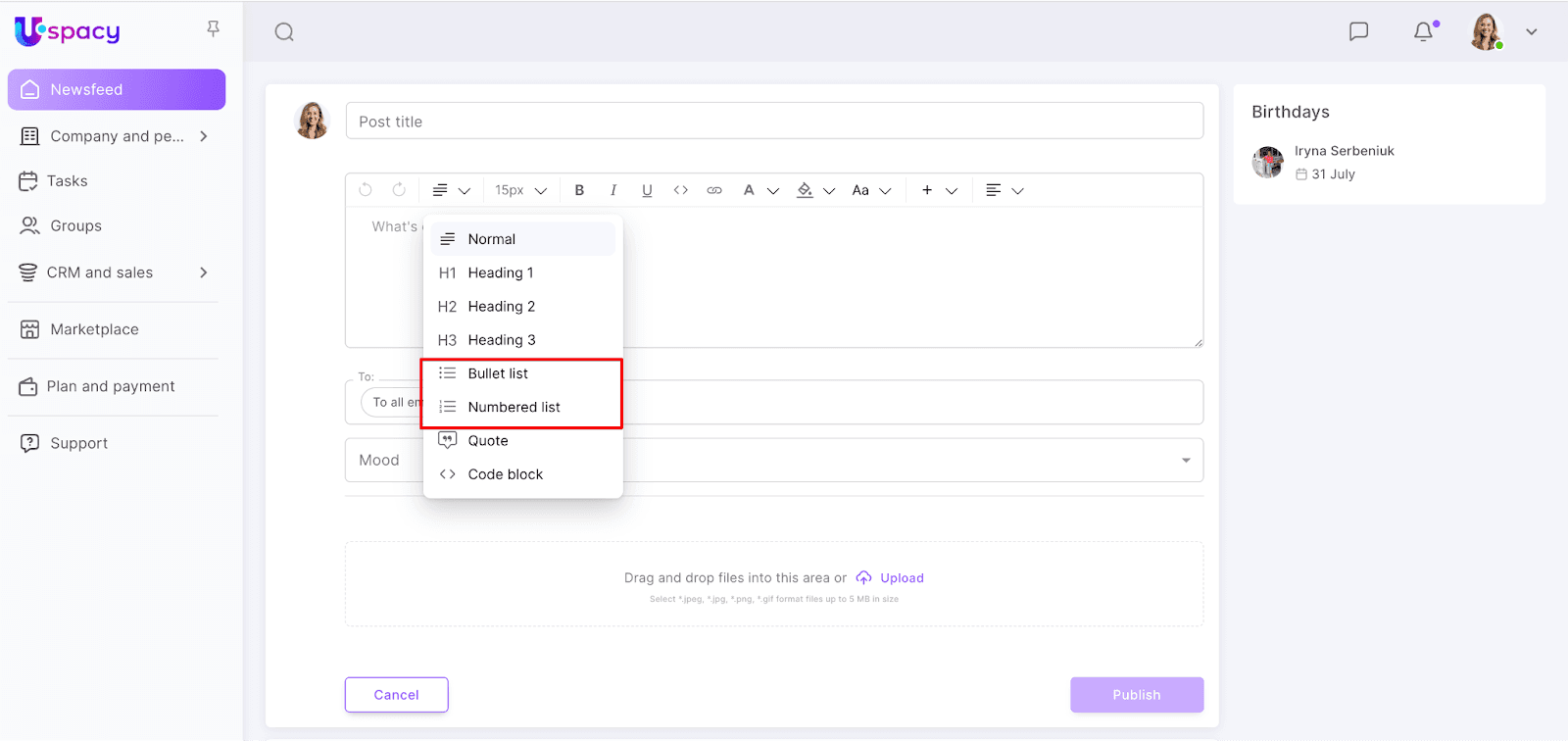This screenshot has width=1568, height=741.
Task: Pin the sidebar with pin icon
Action: coord(213,29)
